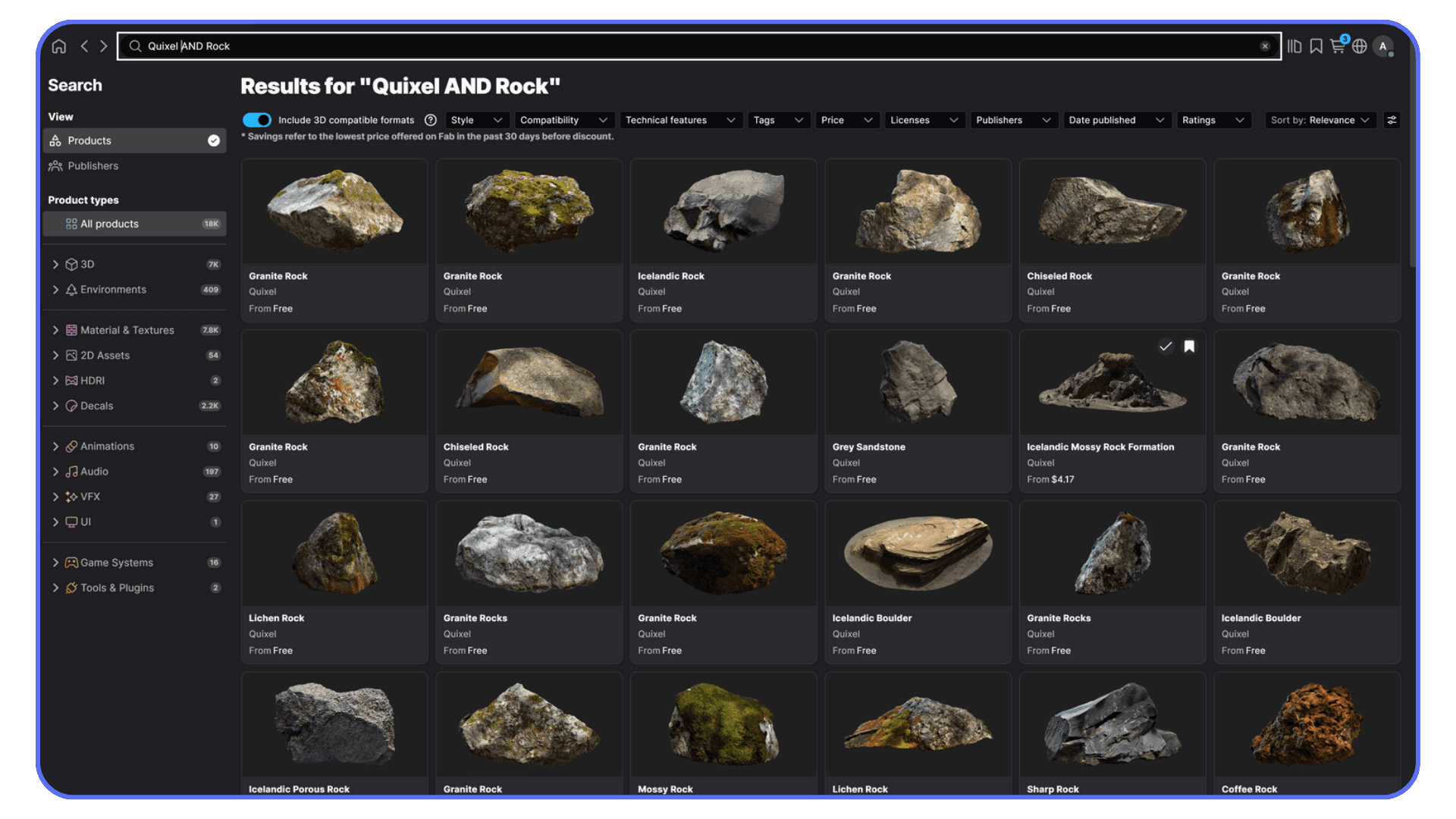The image size is (1456, 819).
Task: Open the Icelandic Porous Rock thumbnail
Action: coord(334,724)
